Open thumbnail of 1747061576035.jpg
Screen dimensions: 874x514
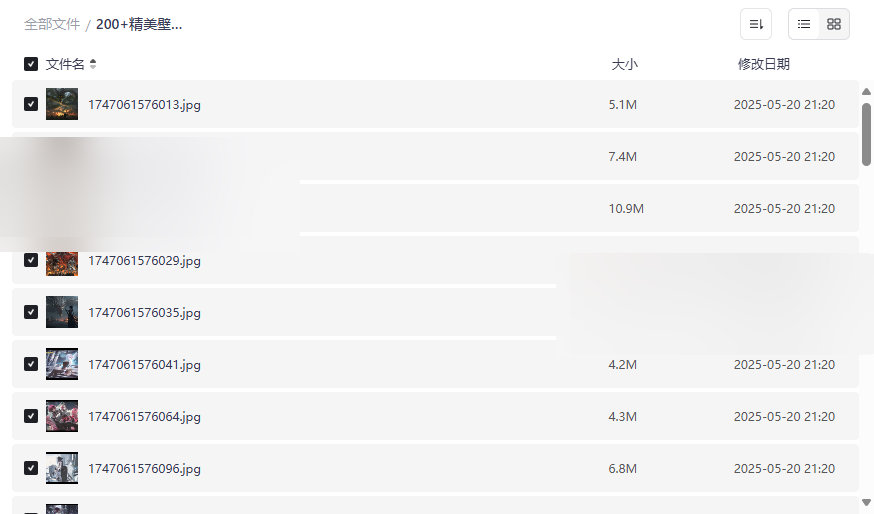point(62,312)
